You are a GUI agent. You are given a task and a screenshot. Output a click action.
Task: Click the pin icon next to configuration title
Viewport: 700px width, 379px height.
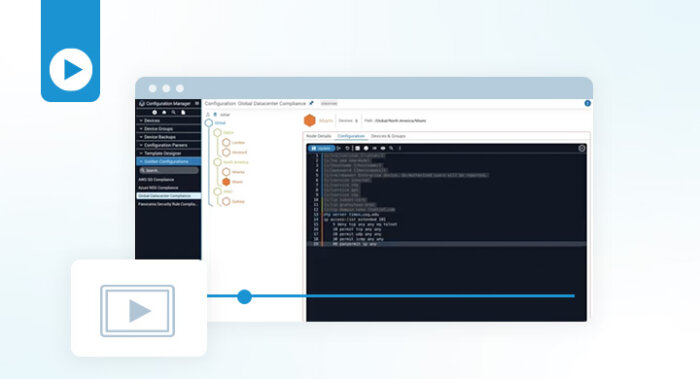(x=311, y=103)
